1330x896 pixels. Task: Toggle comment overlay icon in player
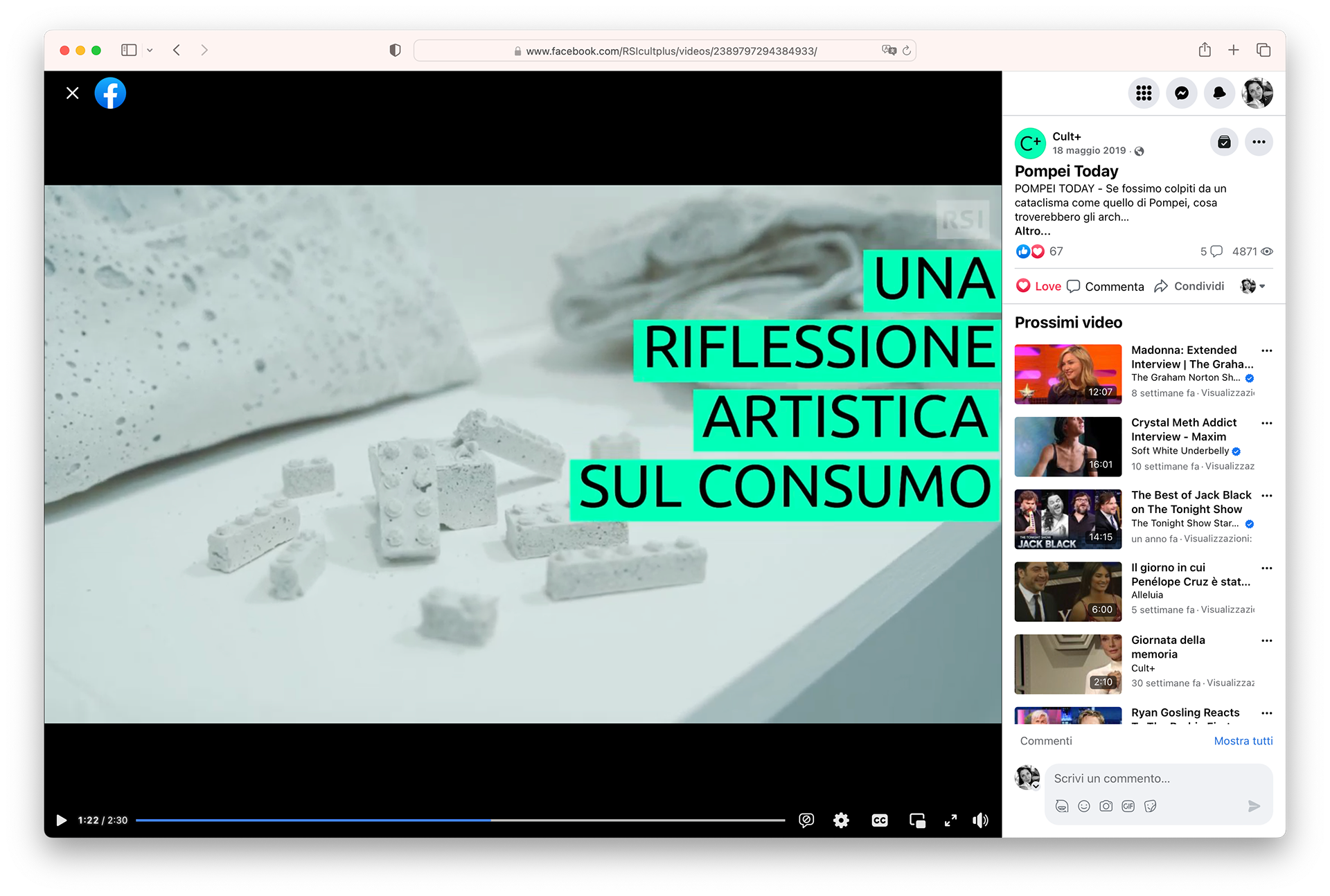[x=806, y=821]
